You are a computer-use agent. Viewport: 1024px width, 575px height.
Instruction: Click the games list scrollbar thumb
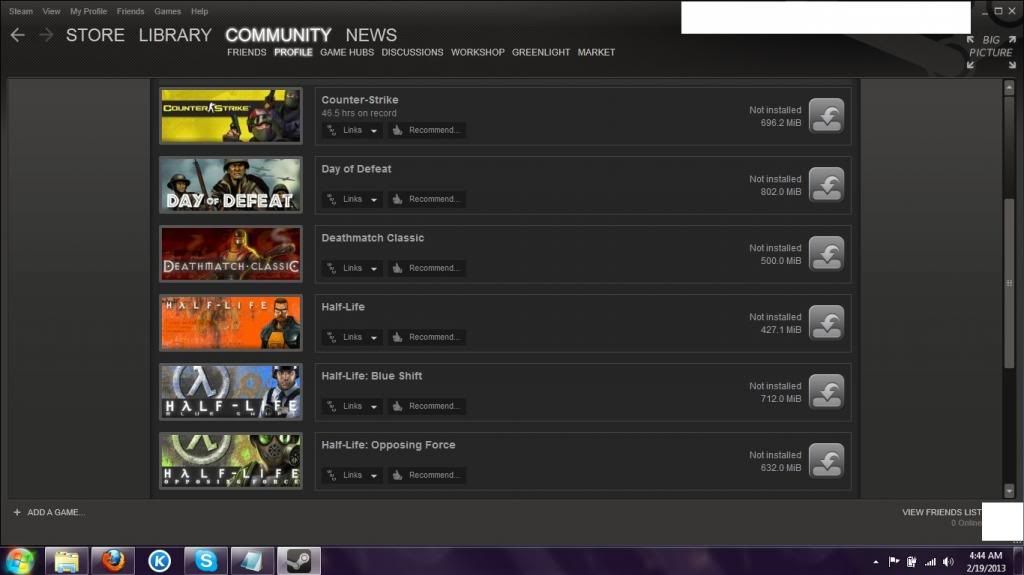tap(1009, 282)
